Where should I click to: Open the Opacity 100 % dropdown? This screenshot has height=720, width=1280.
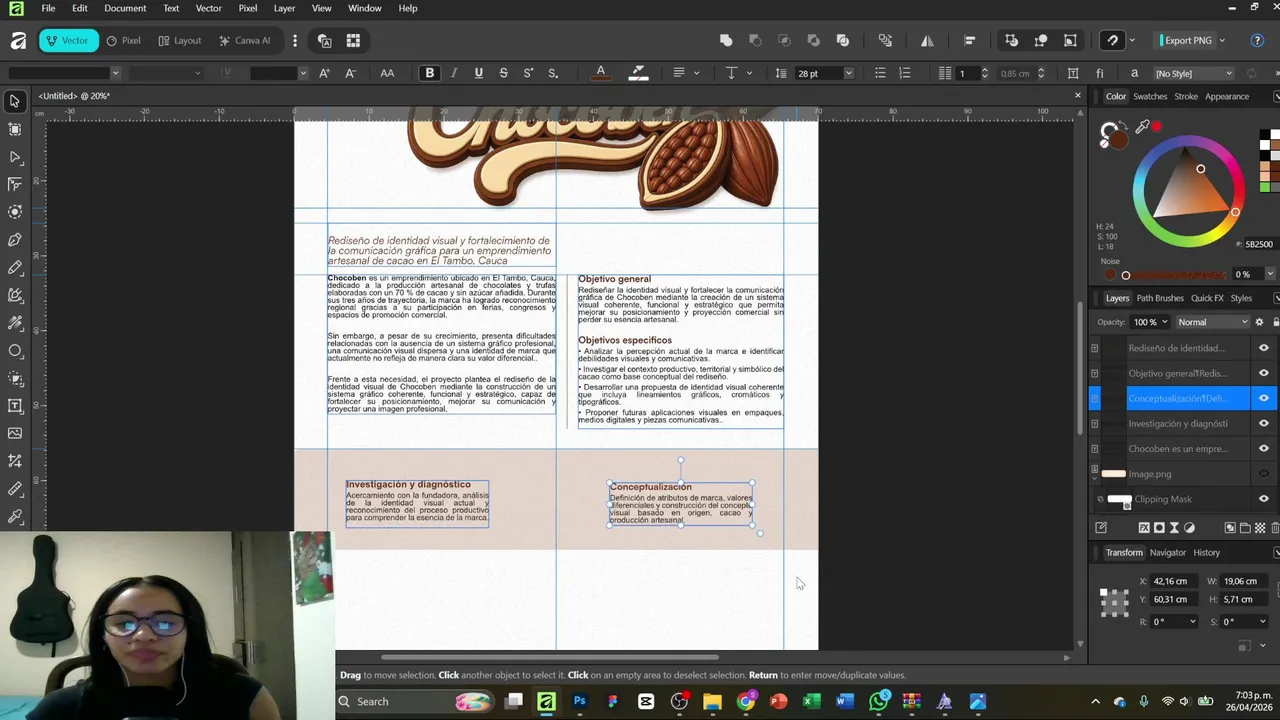tap(1164, 322)
